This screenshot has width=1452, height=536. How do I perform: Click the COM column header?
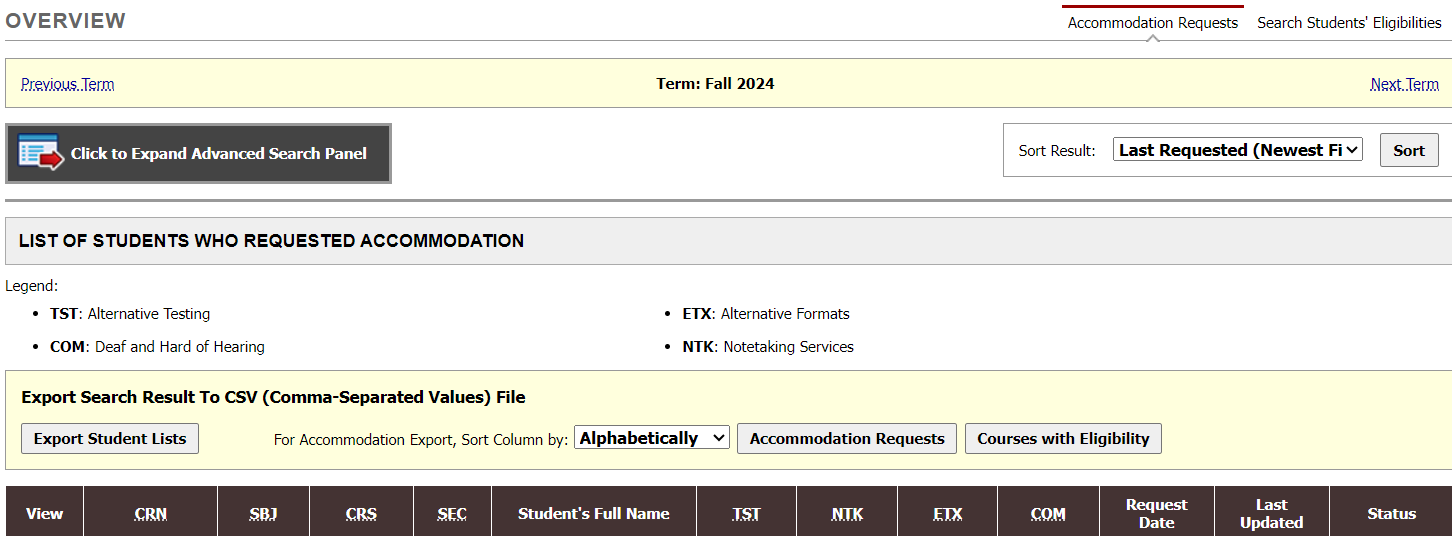point(1048,514)
